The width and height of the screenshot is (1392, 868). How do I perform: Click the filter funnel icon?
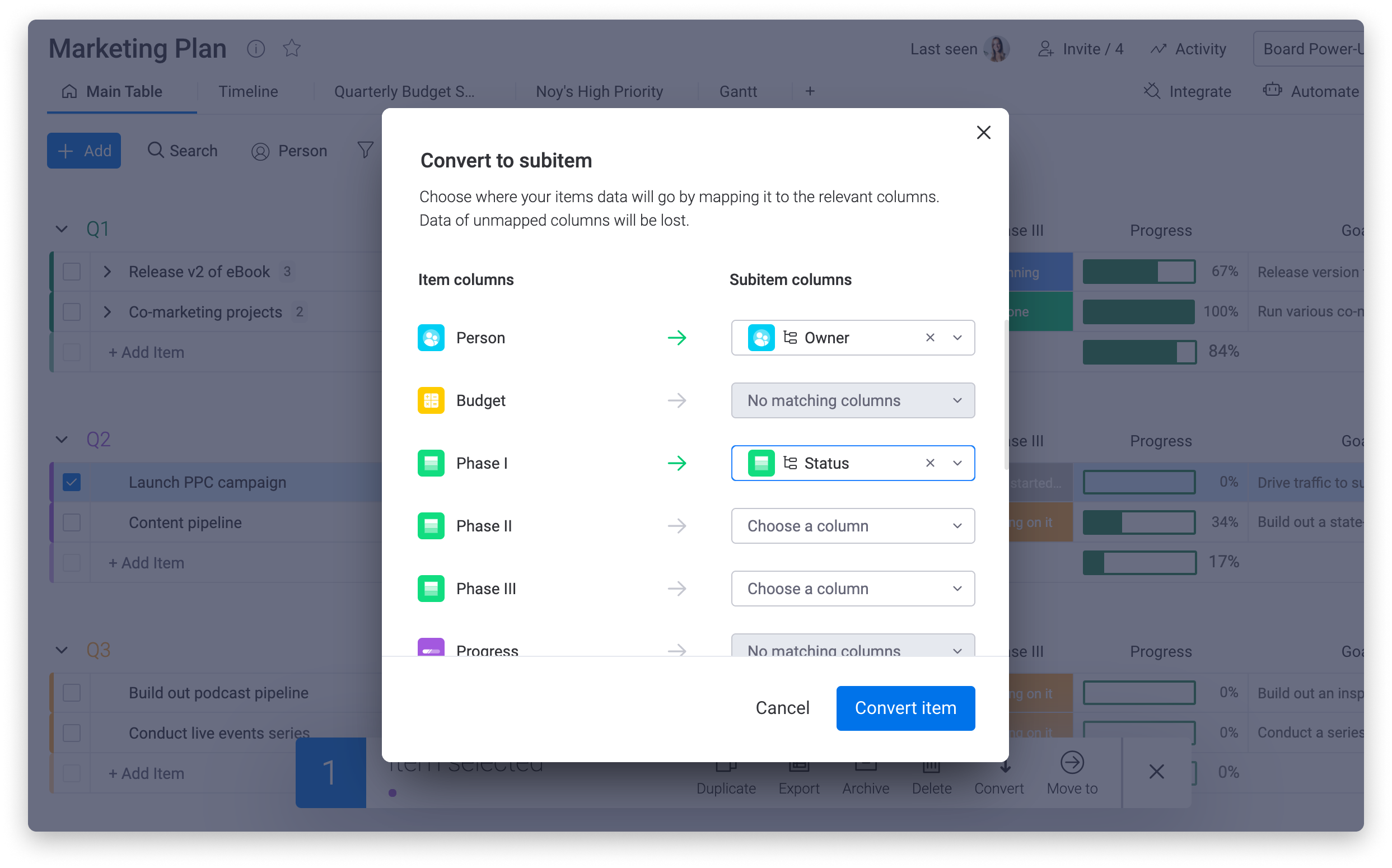[x=365, y=151]
